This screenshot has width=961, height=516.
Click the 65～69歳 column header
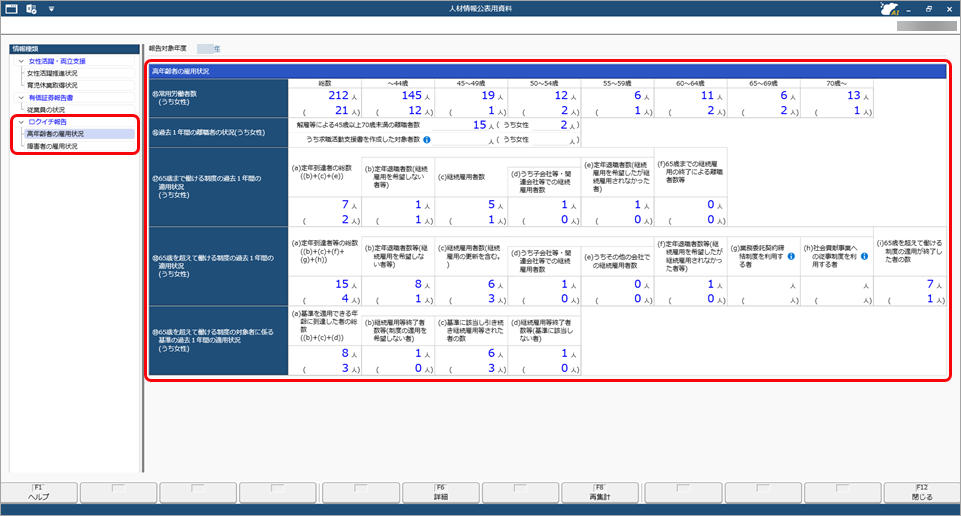tap(764, 83)
